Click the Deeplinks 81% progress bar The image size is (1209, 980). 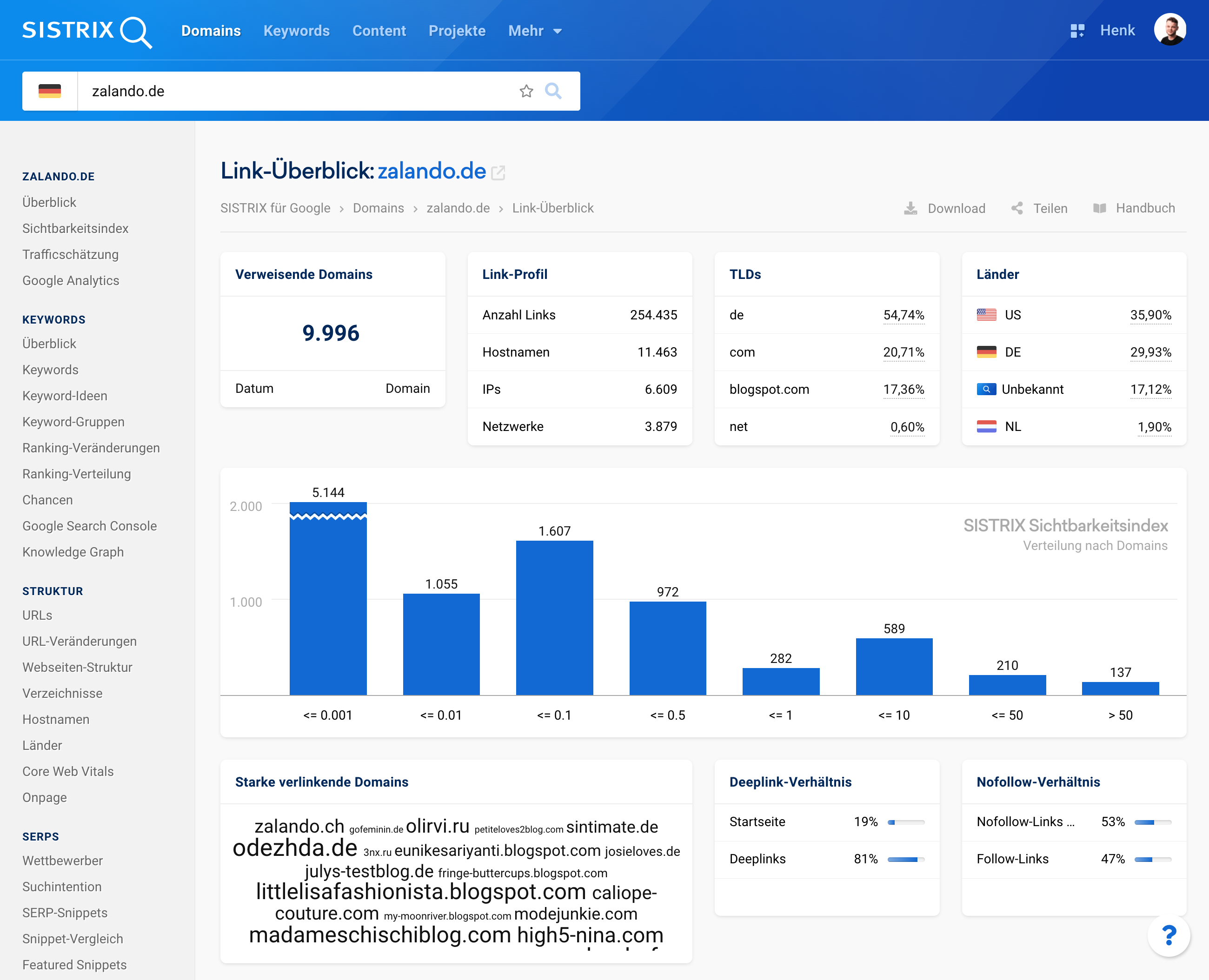point(906,860)
